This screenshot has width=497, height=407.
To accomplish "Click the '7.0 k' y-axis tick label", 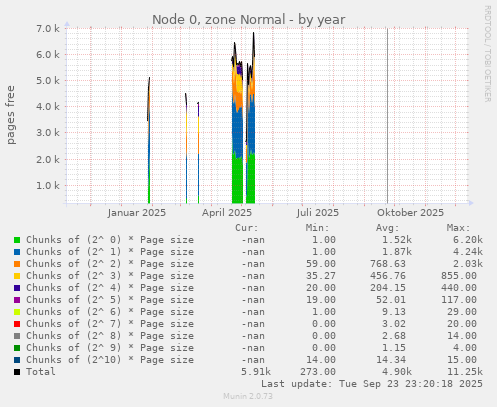I will pos(48,28).
